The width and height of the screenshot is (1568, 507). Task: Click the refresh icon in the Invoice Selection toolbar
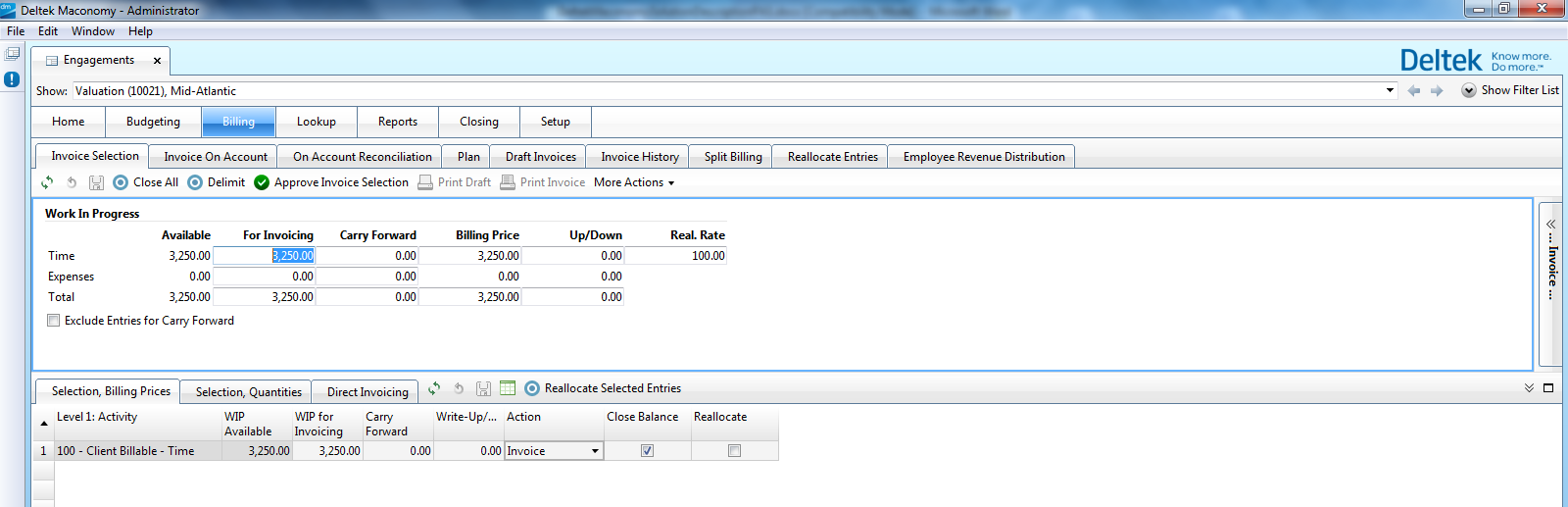[47, 182]
